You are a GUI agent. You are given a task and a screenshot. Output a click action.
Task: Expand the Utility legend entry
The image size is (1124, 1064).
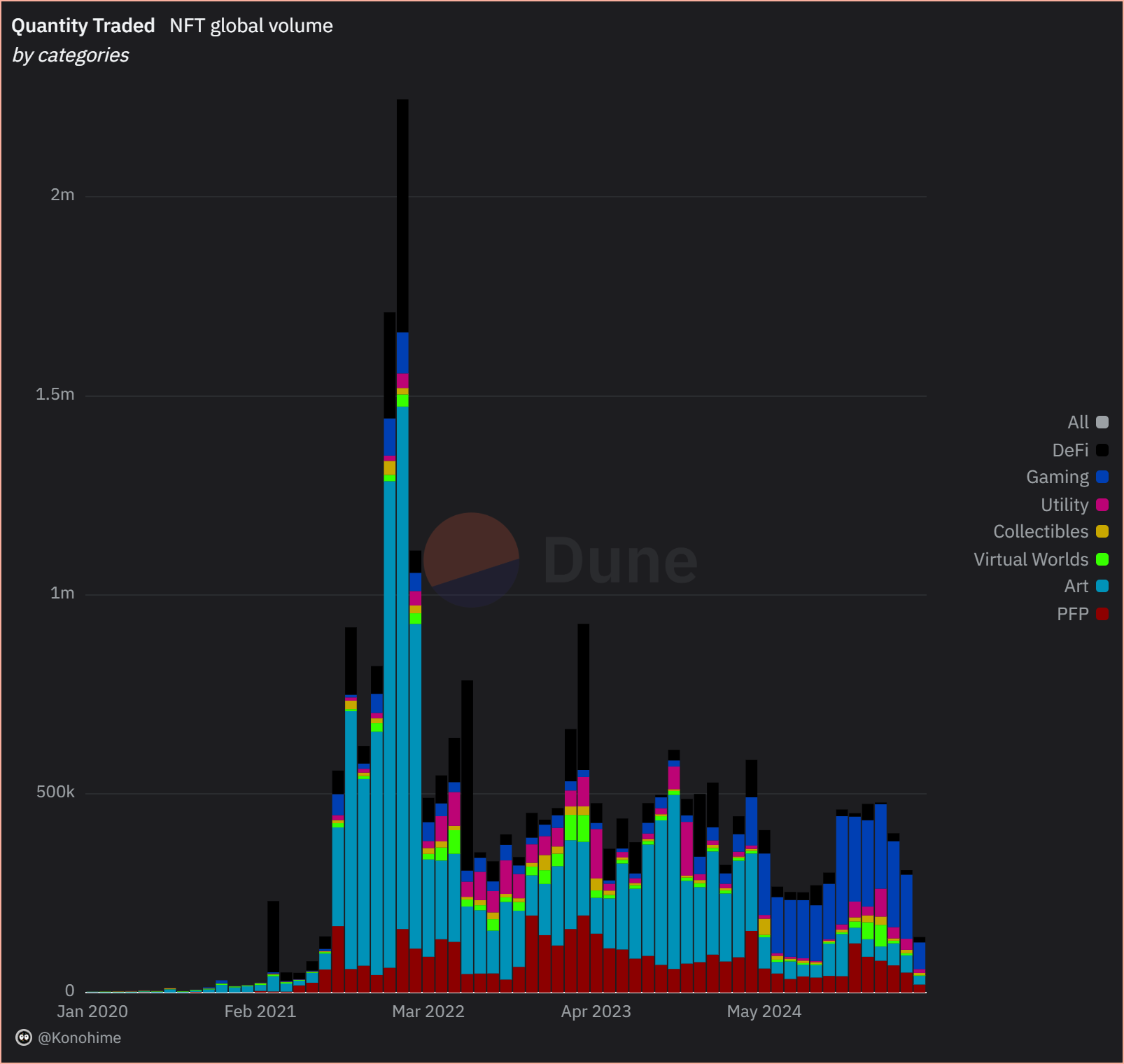point(1064,504)
